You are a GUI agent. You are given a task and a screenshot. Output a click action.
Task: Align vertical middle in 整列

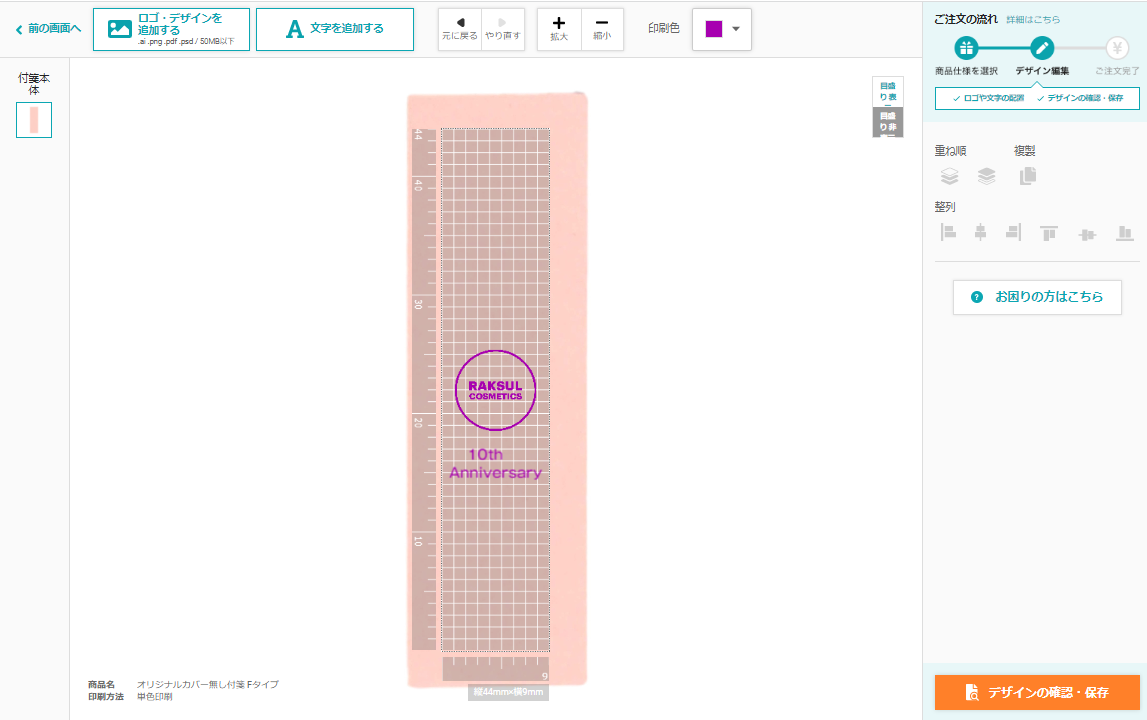point(1087,234)
